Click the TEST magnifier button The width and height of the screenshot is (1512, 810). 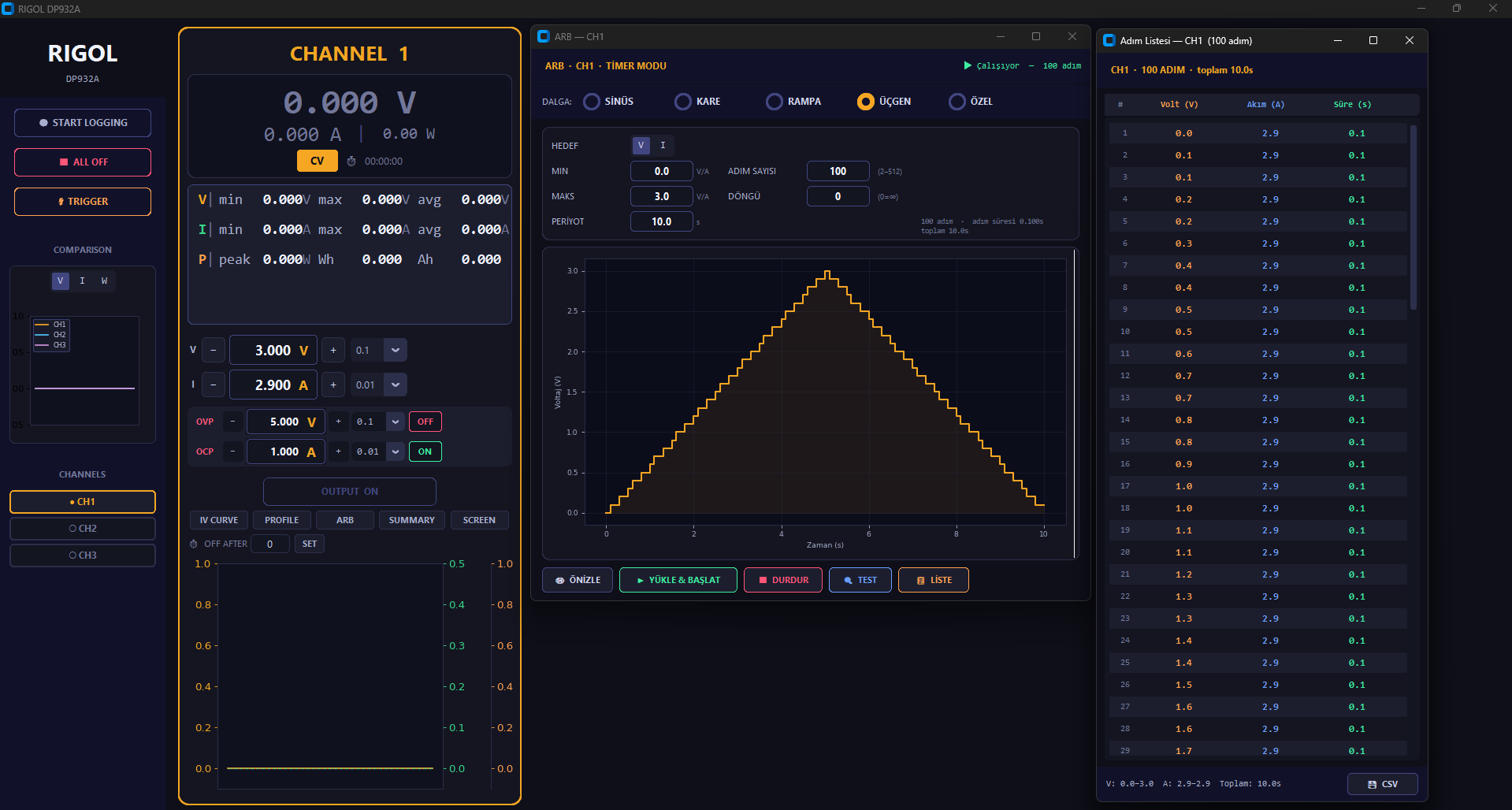click(860, 580)
